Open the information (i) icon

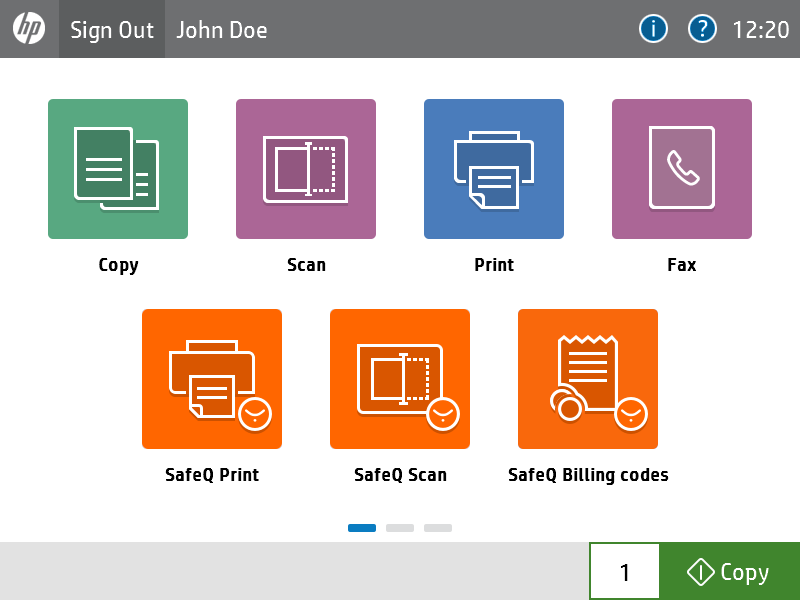click(x=653, y=29)
